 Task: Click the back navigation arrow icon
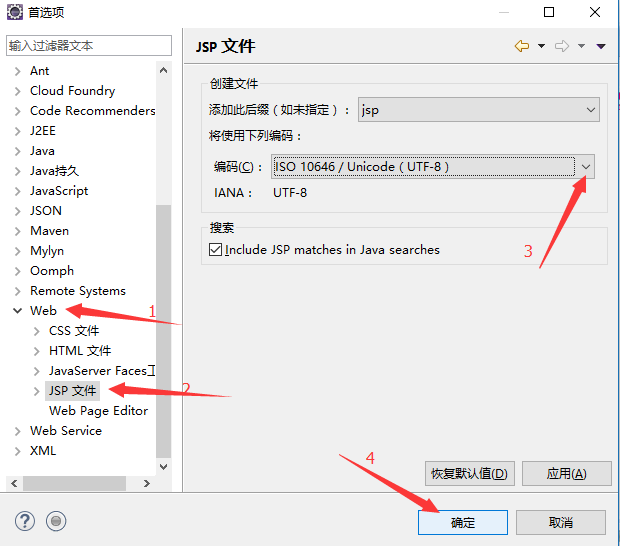[x=522, y=46]
